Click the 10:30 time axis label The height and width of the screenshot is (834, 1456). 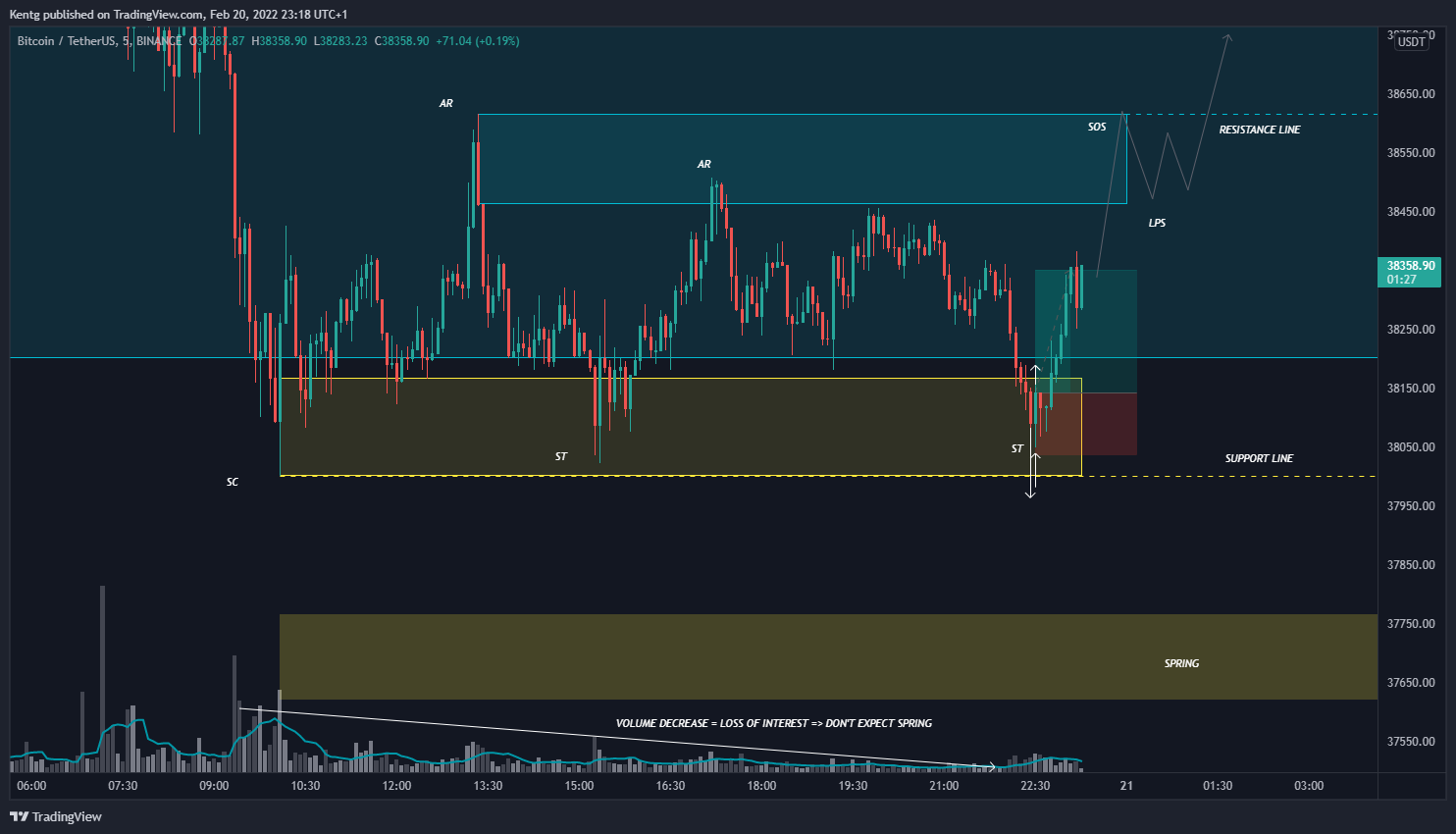tap(305, 786)
